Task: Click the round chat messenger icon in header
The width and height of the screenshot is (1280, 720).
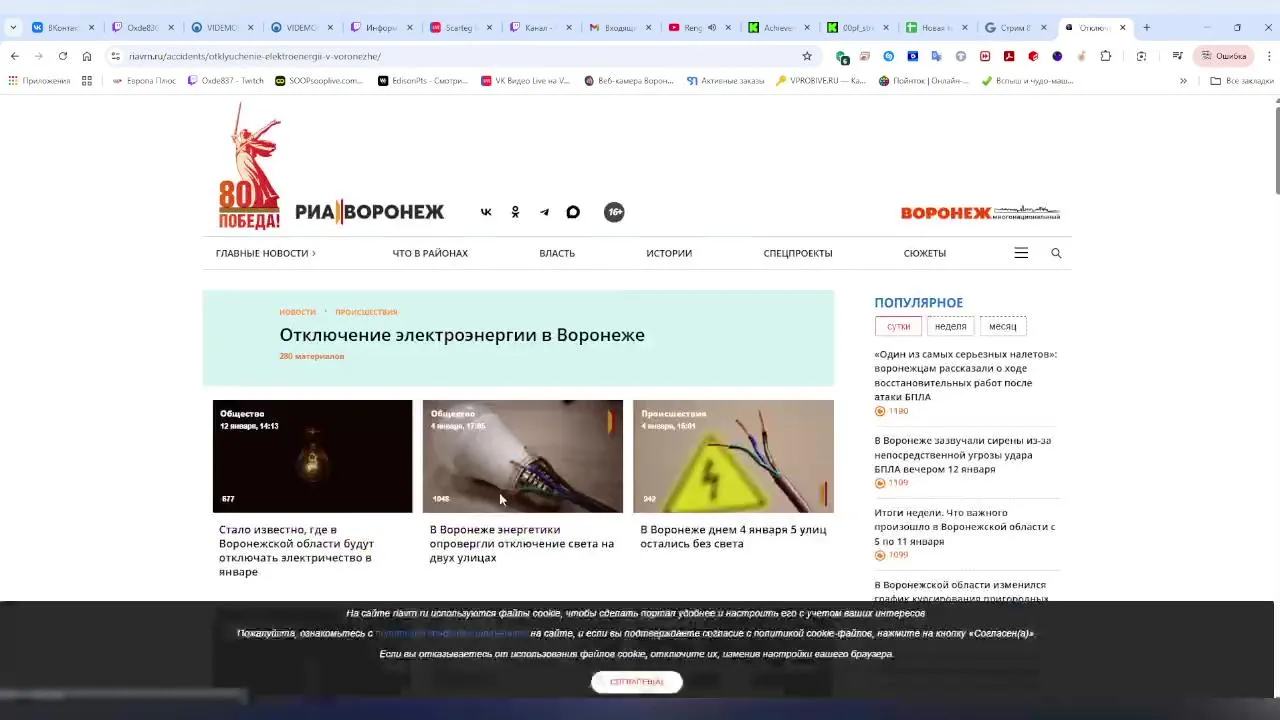Action: (573, 212)
